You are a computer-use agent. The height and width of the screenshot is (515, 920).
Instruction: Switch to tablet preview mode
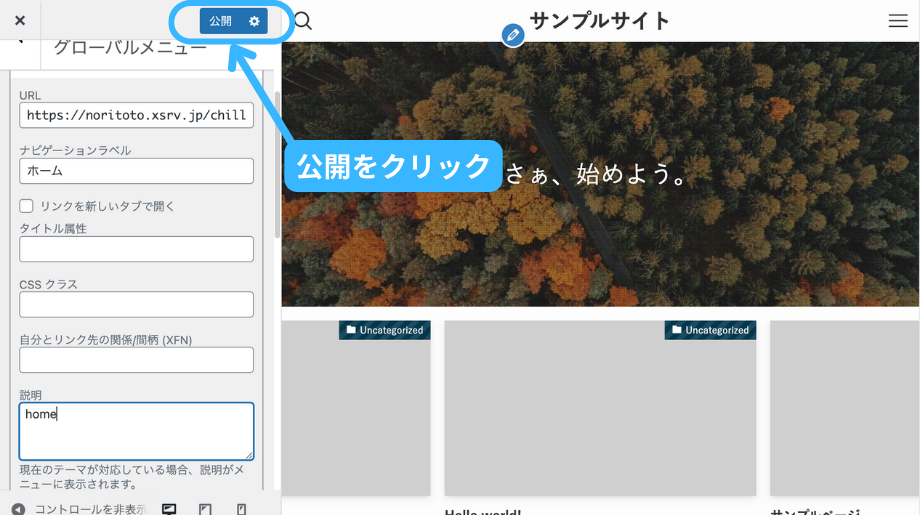click(x=205, y=508)
